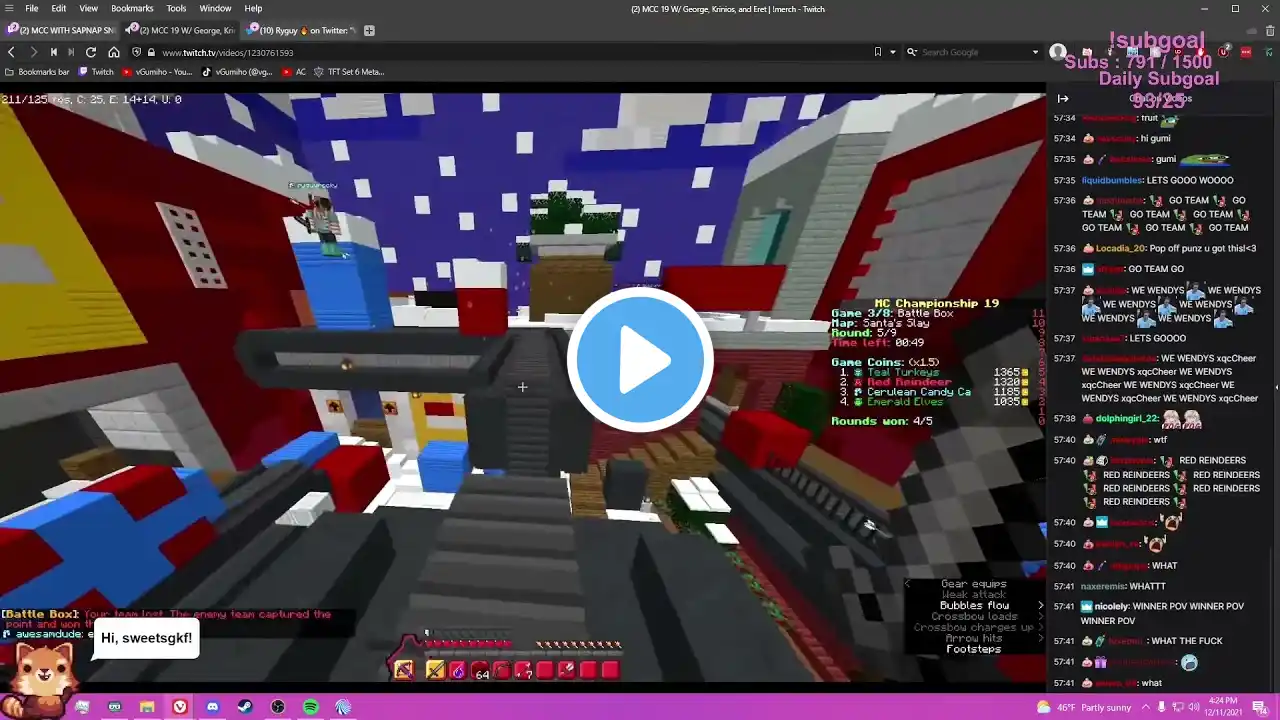Open Steam from the taskbar
This screenshot has width=1280, height=720.
click(245, 707)
